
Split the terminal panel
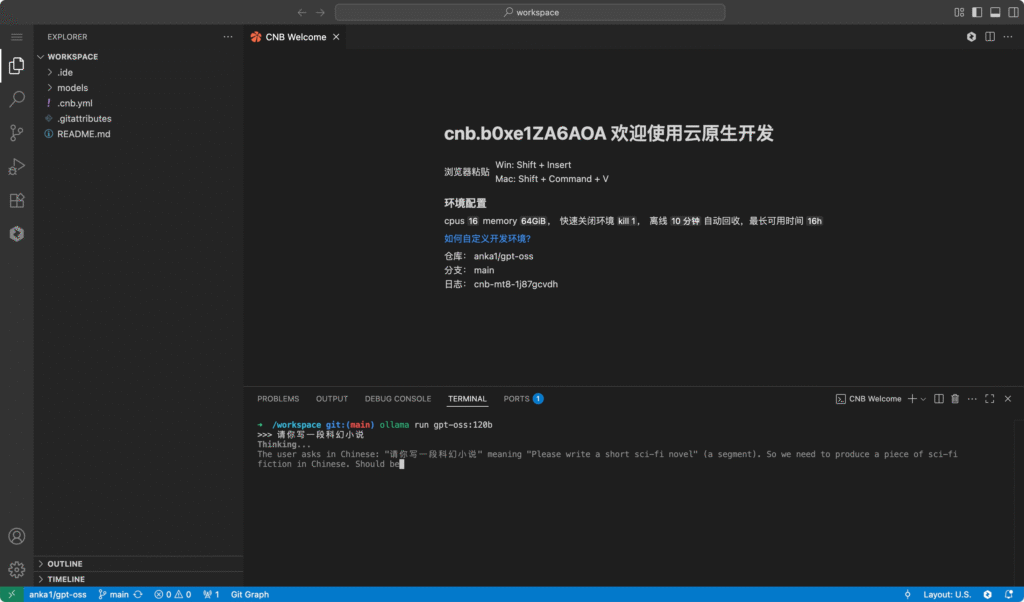[938, 399]
